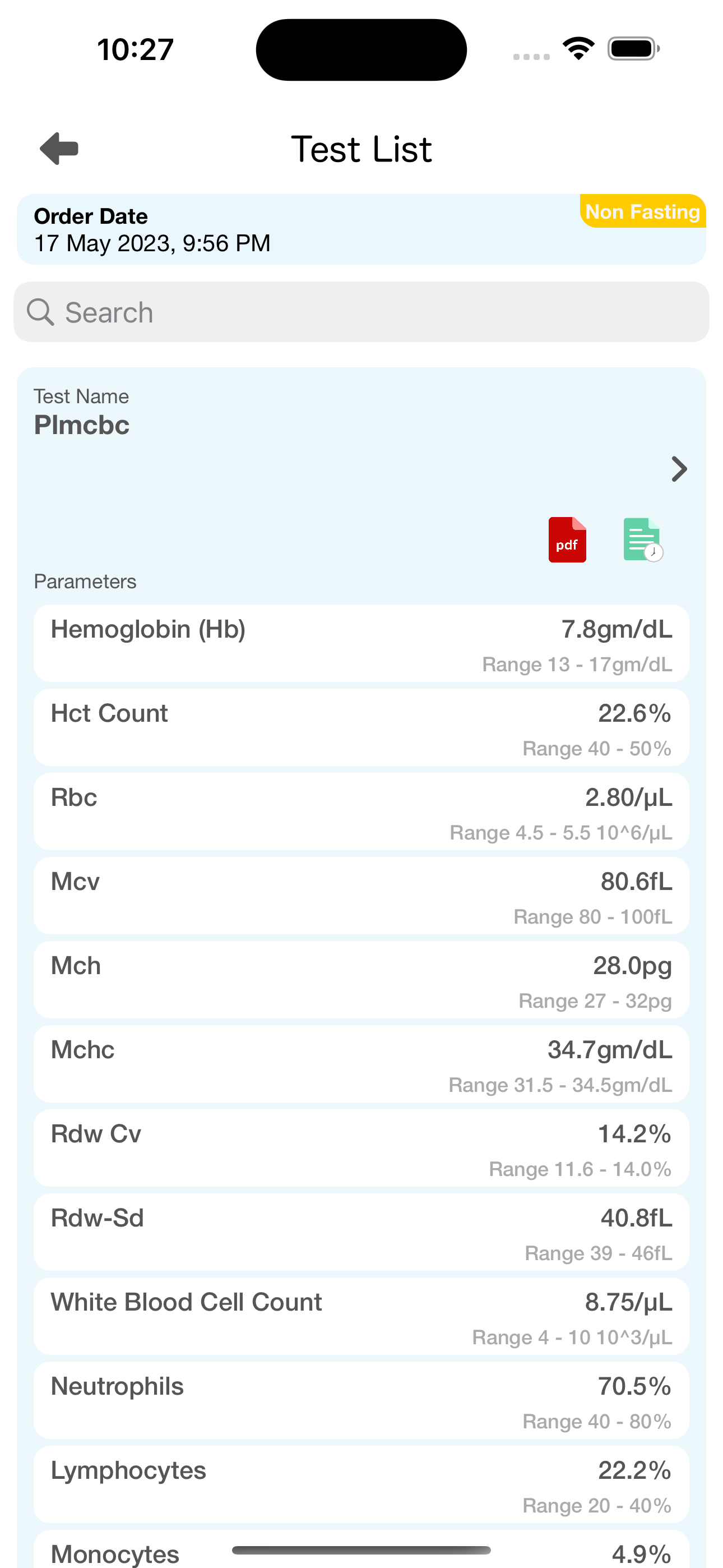Viewport: 723px width, 1568px height.
Task: Tap the Plmcbc test name
Action: (82, 425)
